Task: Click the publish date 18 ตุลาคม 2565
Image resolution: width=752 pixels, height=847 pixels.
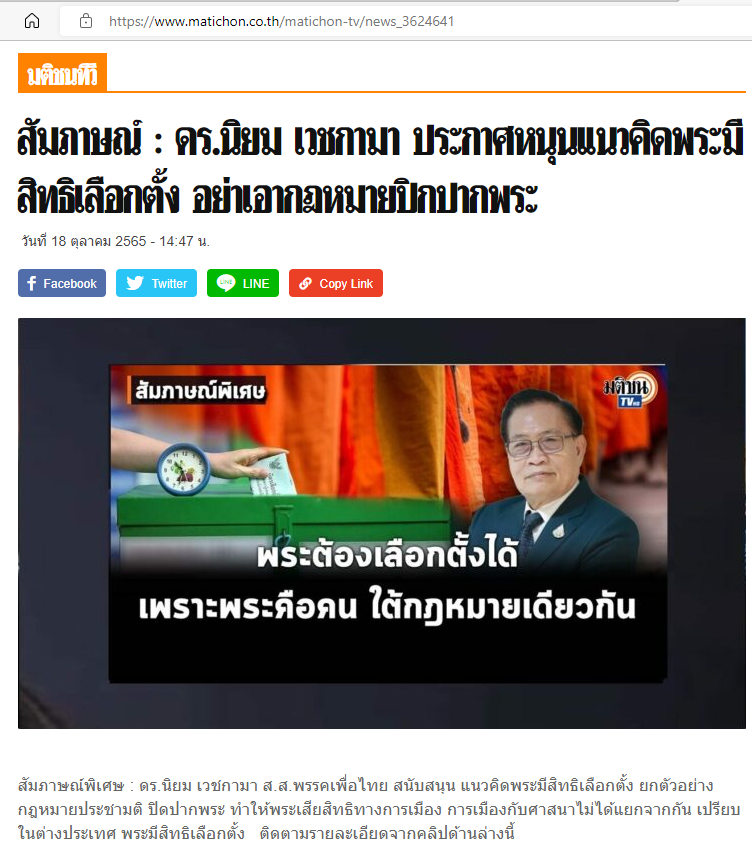Action: 98,241
